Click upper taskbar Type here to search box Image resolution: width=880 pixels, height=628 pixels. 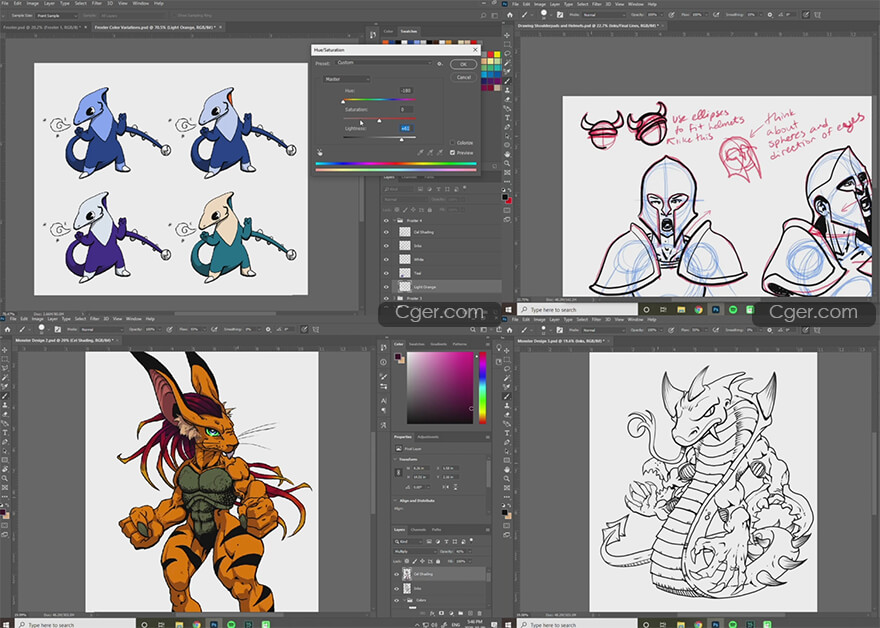pos(578,310)
